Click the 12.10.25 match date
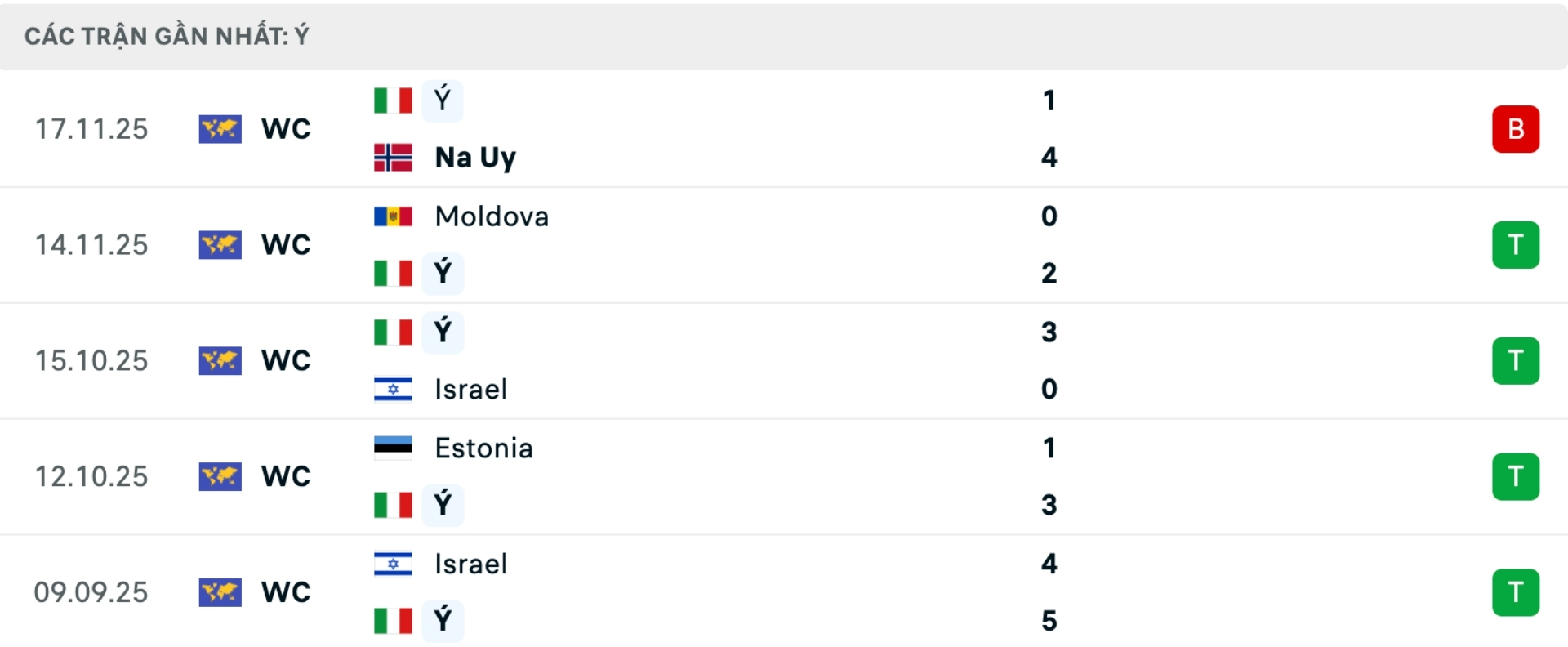The width and height of the screenshot is (1568, 647). tap(91, 476)
